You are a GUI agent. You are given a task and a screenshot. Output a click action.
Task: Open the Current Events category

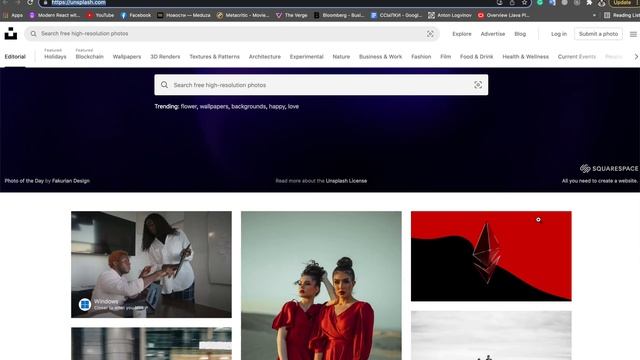577,57
